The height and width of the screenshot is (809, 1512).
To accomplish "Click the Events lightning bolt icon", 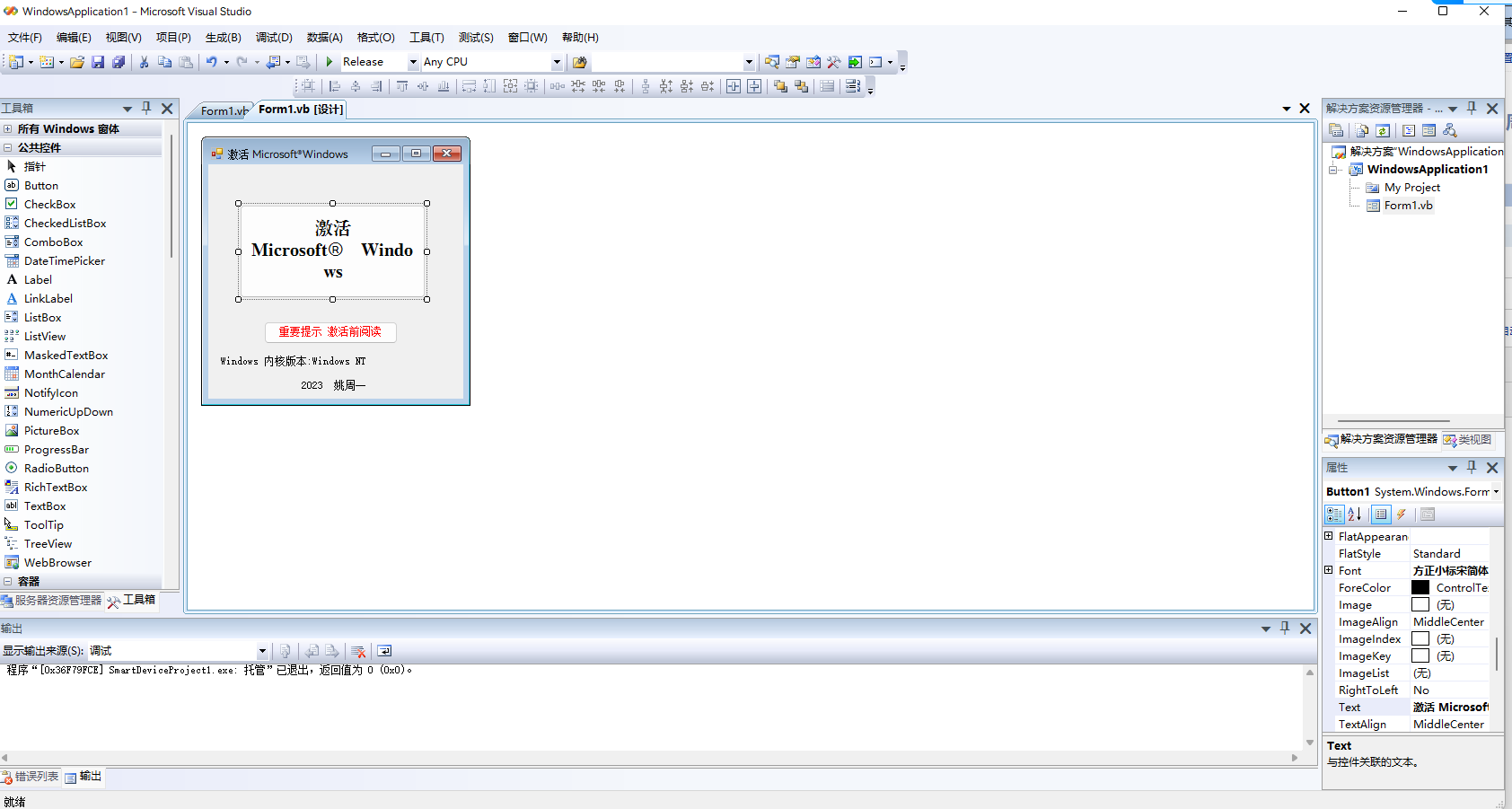I will point(1401,514).
